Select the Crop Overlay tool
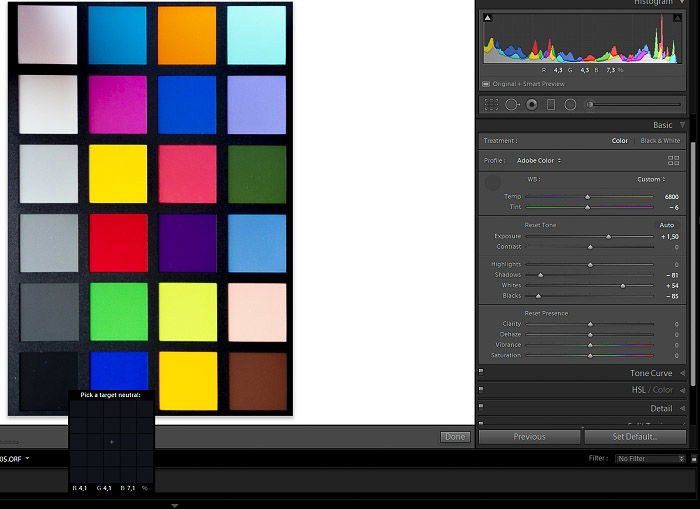 tap(491, 104)
